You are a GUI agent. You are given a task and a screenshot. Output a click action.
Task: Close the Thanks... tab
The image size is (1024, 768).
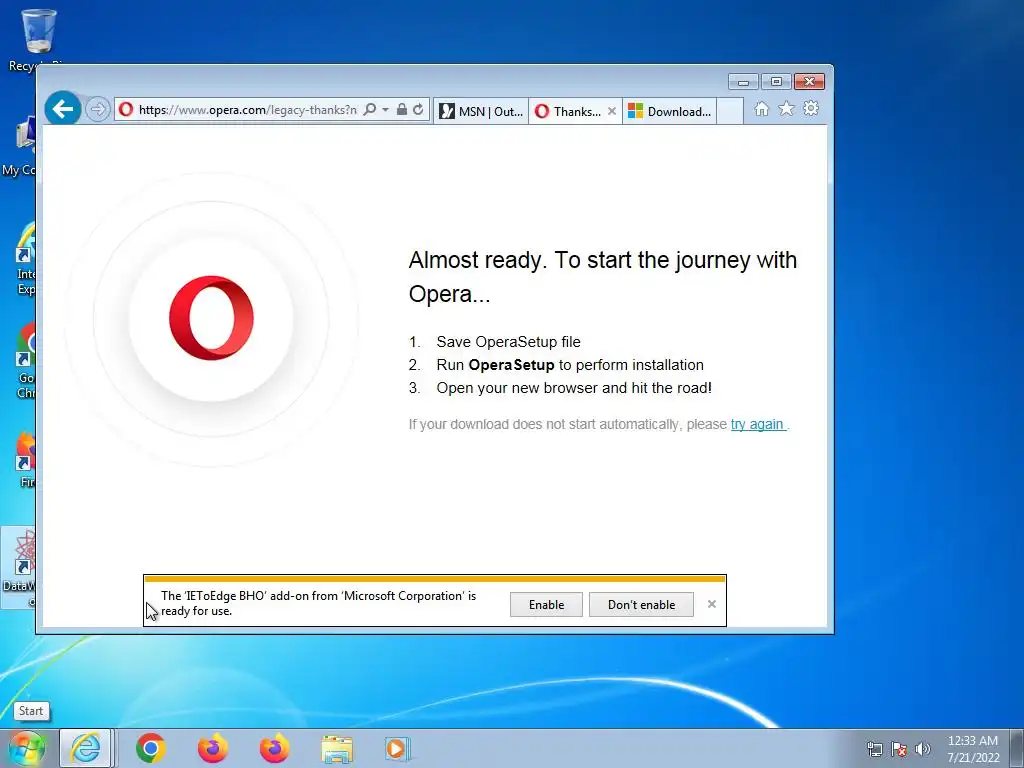pyautogui.click(x=612, y=111)
